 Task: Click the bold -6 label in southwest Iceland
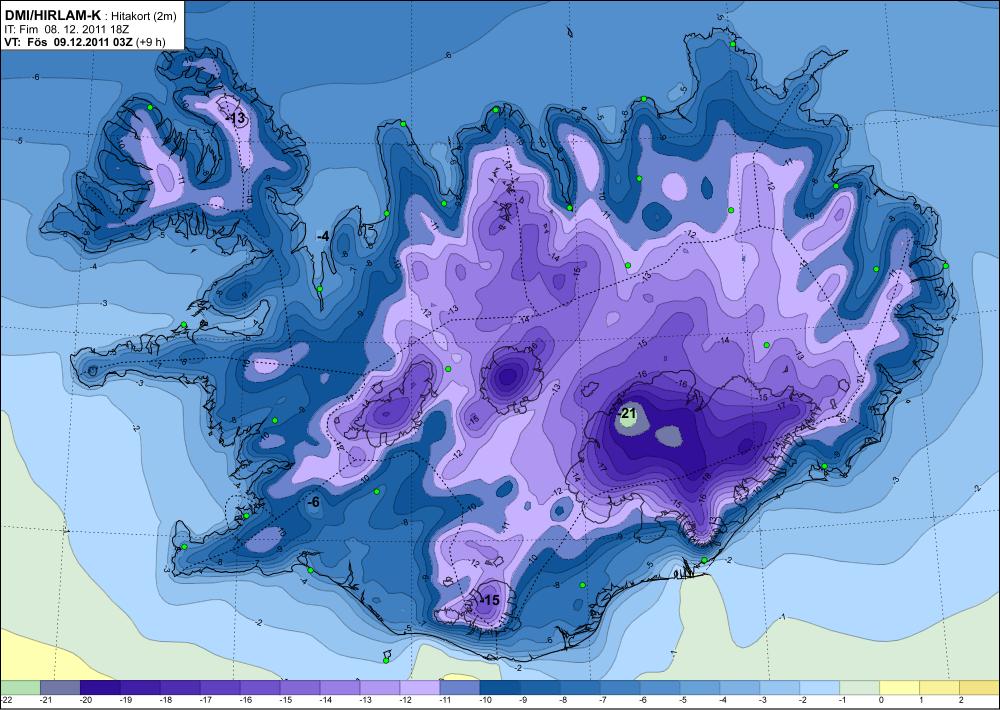(313, 503)
